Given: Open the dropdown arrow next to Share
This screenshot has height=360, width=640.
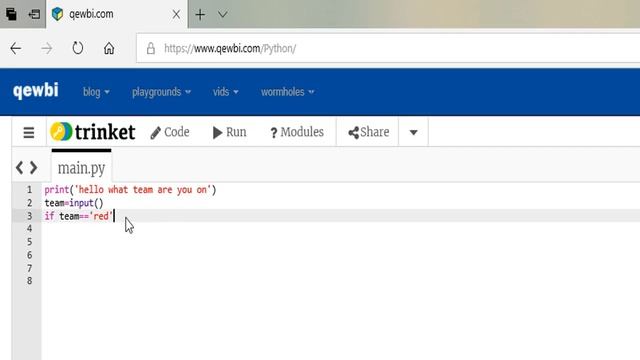Looking at the screenshot, I should 413,132.
